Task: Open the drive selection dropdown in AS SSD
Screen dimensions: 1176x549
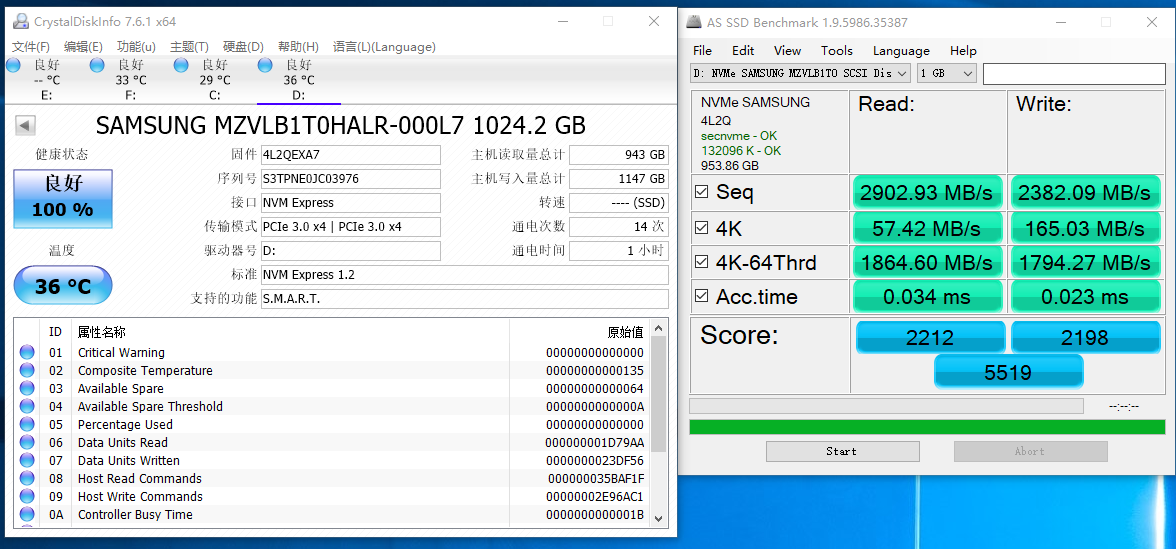Action: [800, 74]
